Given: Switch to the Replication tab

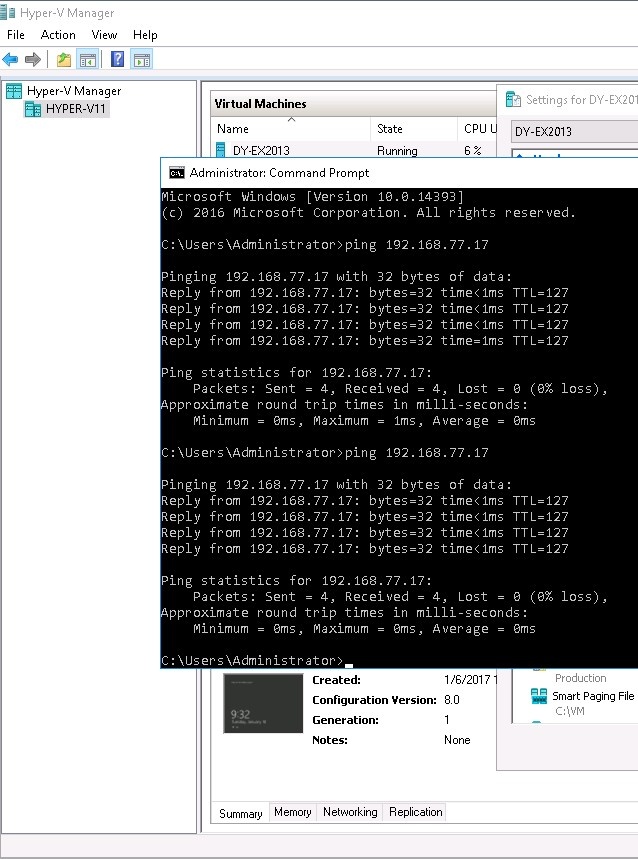Looking at the screenshot, I should tap(415, 812).
